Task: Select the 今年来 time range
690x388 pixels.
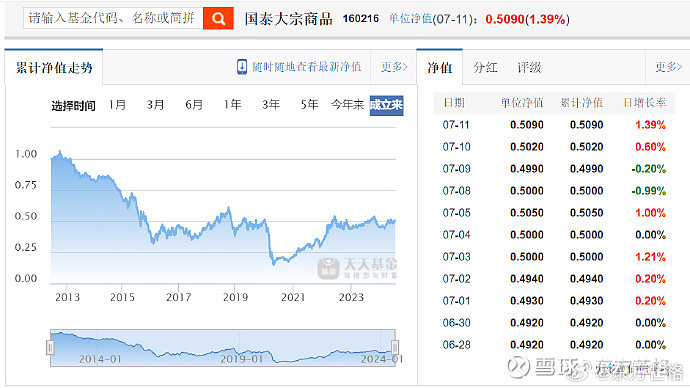Action: point(348,105)
